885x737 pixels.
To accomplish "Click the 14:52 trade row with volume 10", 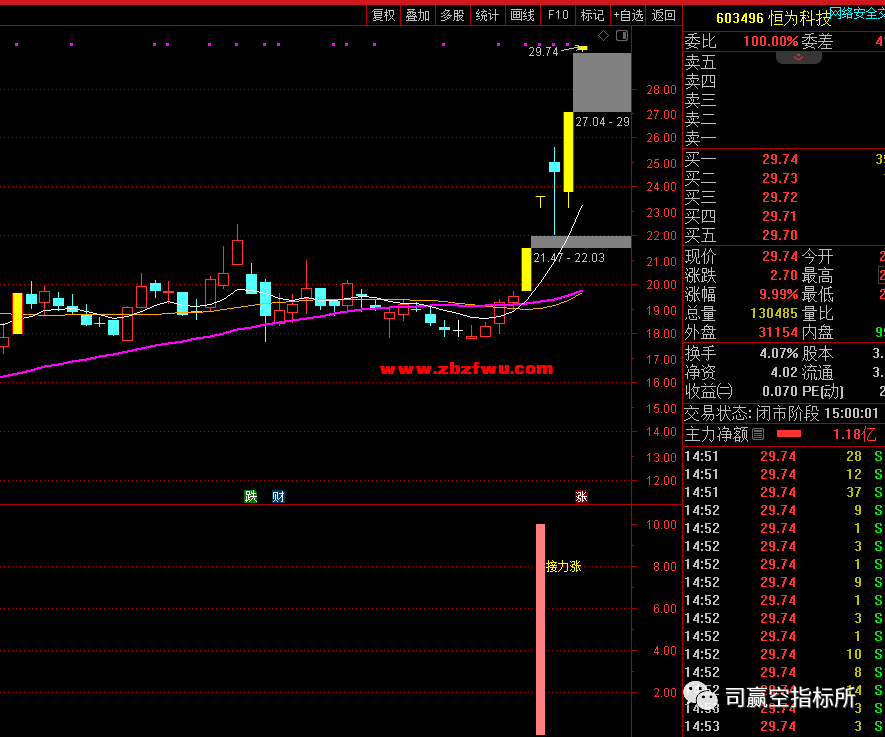I will click(x=783, y=654).
